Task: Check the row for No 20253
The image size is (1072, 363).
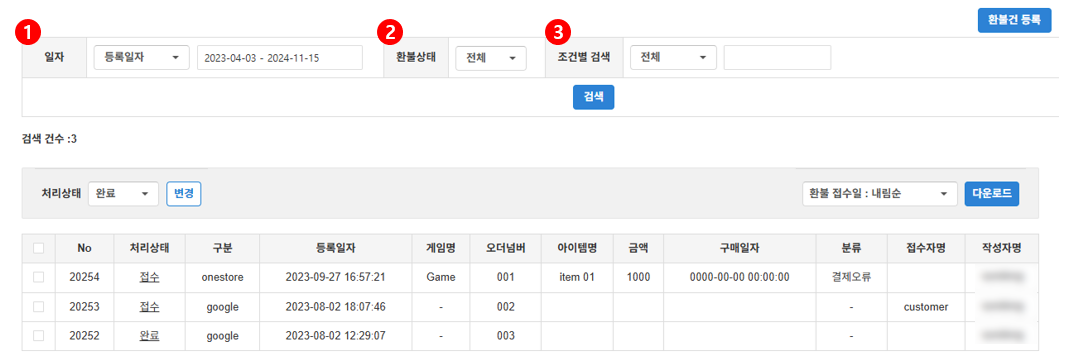Action: pyautogui.click(x=39, y=306)
